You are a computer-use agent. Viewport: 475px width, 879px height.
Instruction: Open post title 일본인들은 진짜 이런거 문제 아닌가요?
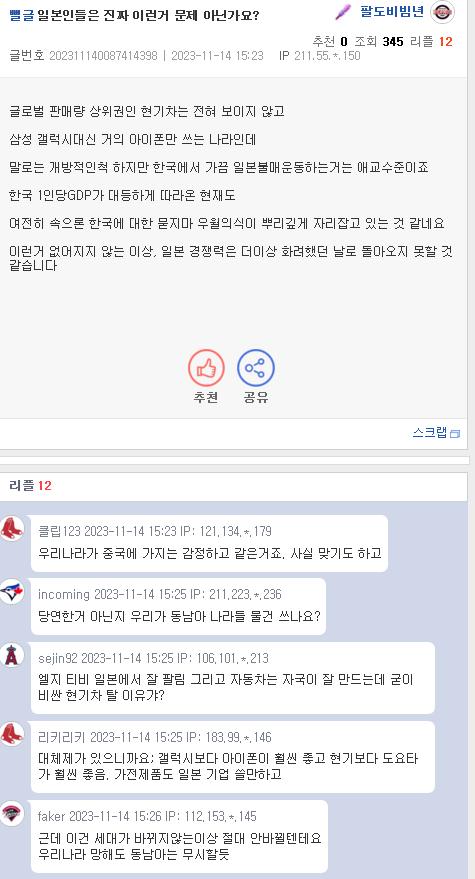[149, 15]
